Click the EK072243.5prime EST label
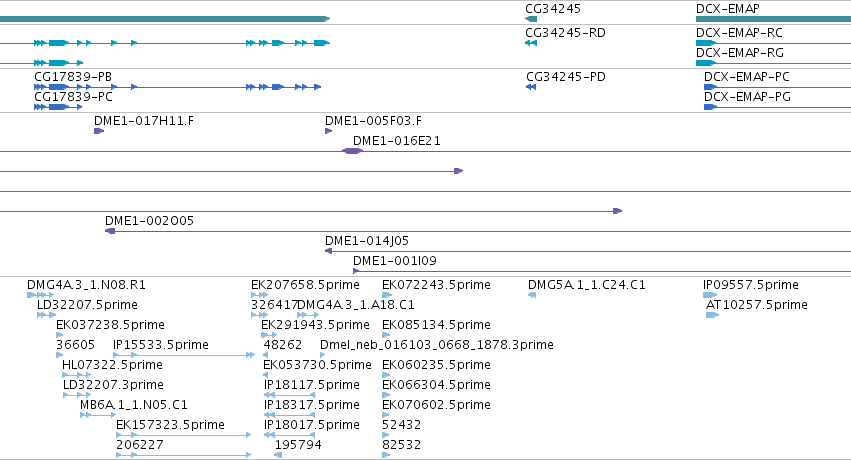851x460 pixels. (436, 284)
